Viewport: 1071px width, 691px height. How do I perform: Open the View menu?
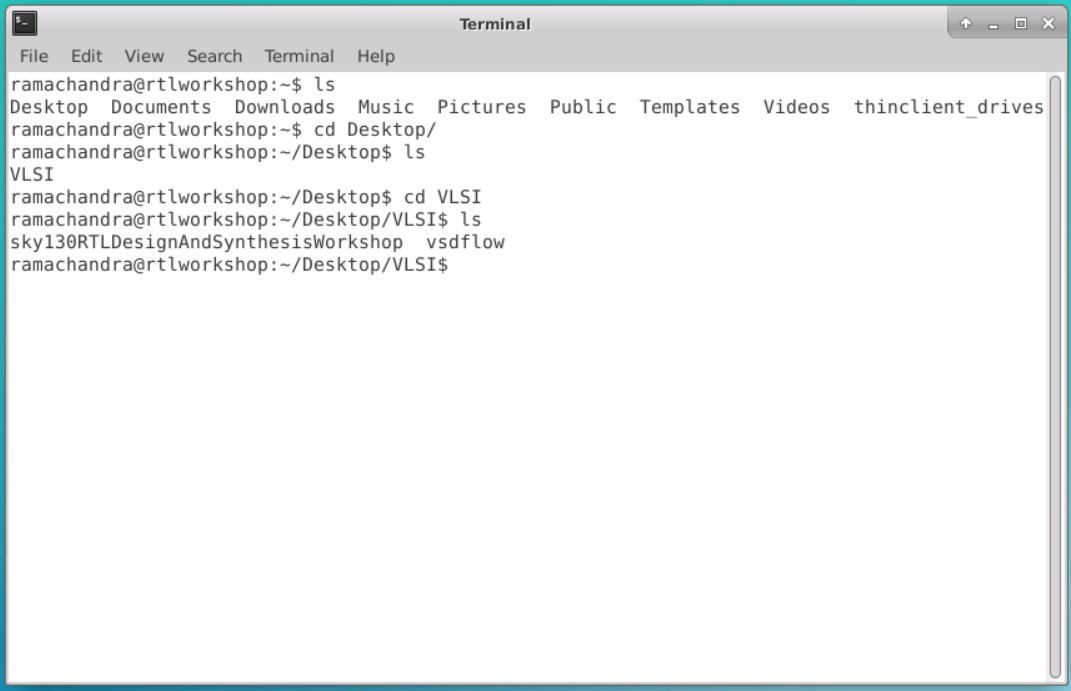143,56
